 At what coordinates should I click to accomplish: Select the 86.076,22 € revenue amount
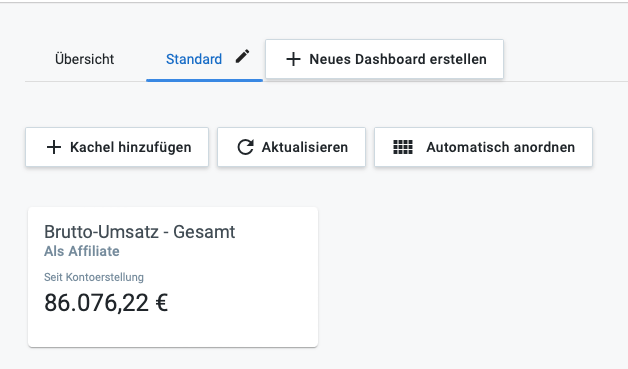(106, 302)
